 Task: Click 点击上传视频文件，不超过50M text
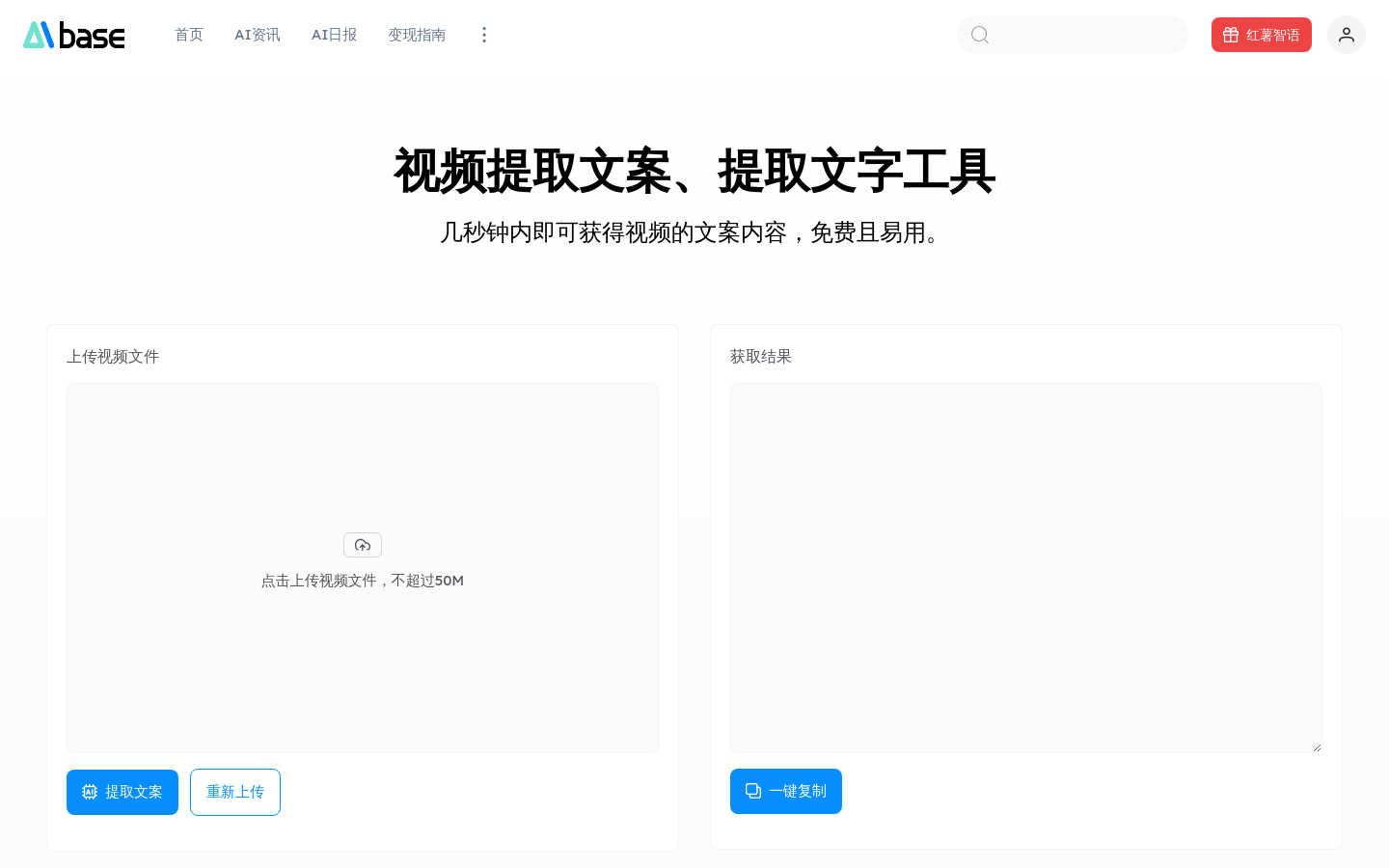coord(363,581)
